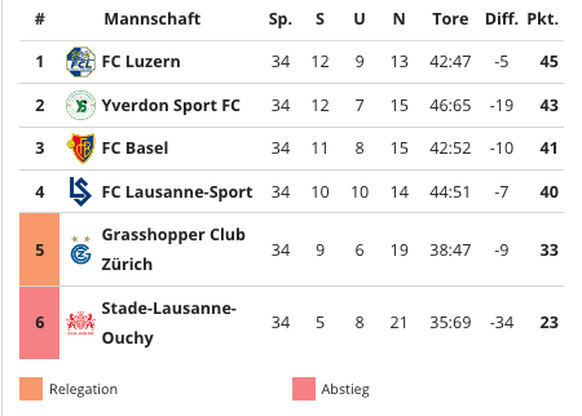Screen dimensions: 582x416
Task: Open the Stade-Lausanne-Ouchy team link
Action: [169, 323]
